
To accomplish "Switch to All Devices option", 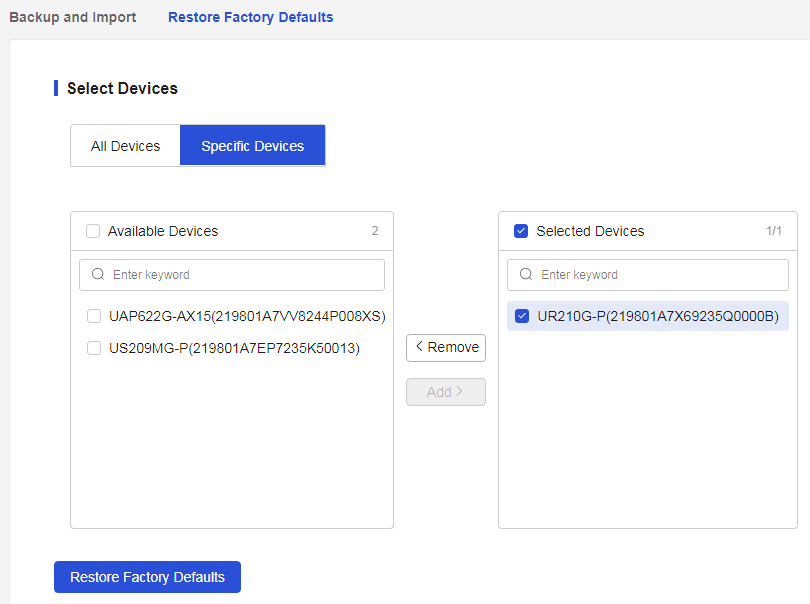I will 126,146.
